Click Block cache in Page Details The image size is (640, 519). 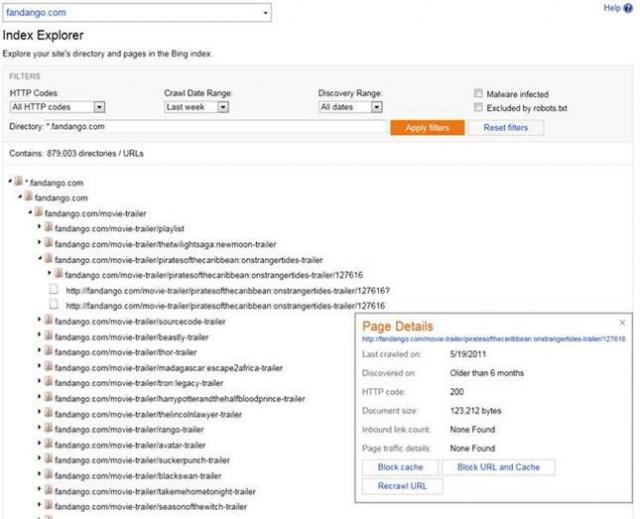[400, 467]
